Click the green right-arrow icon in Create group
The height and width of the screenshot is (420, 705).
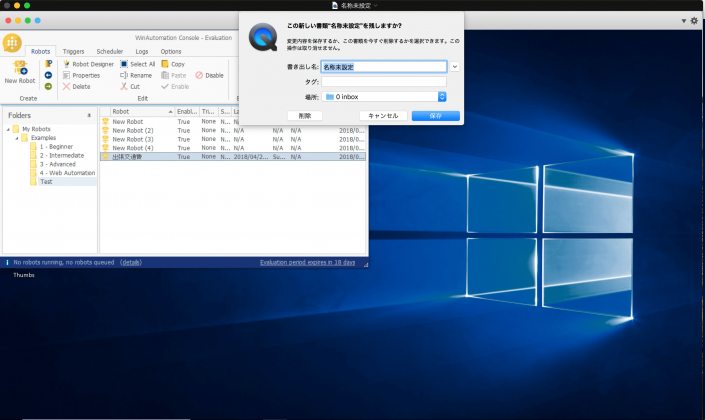point(49,86)
